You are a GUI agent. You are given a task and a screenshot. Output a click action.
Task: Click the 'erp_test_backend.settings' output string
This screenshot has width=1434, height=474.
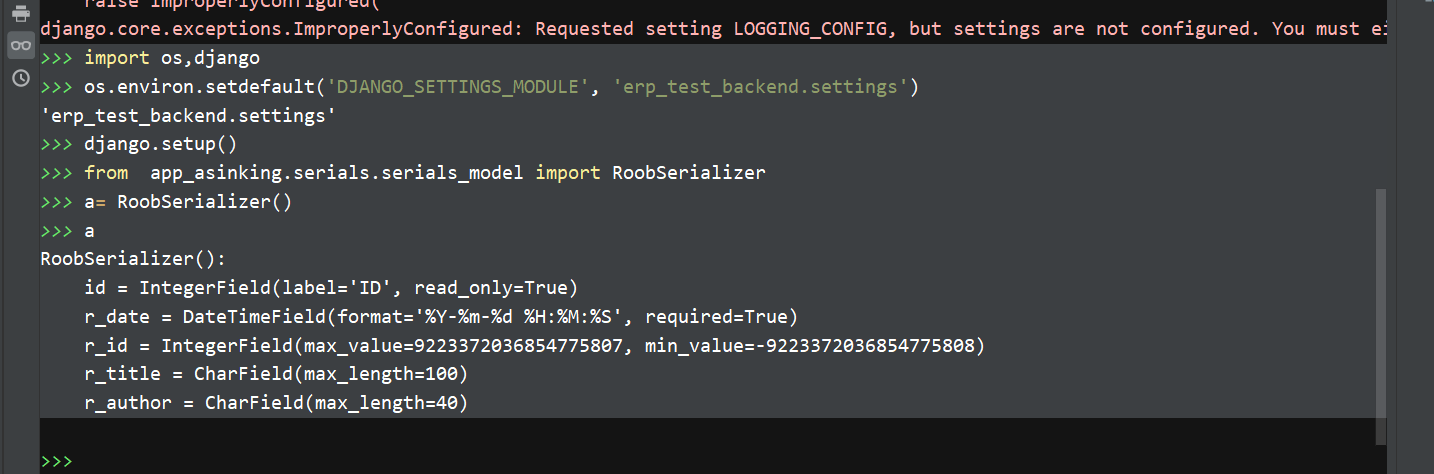pos(187,116)
